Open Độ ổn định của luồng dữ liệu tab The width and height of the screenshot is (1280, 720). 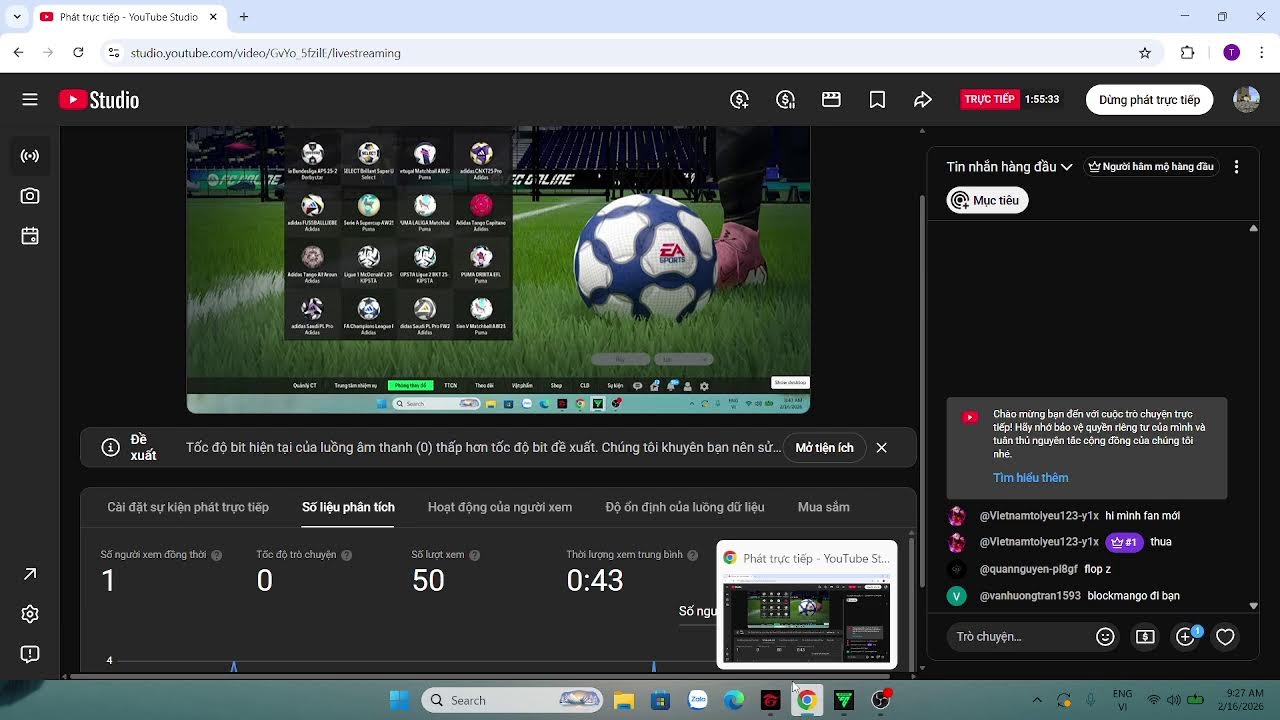coord(685,507)
